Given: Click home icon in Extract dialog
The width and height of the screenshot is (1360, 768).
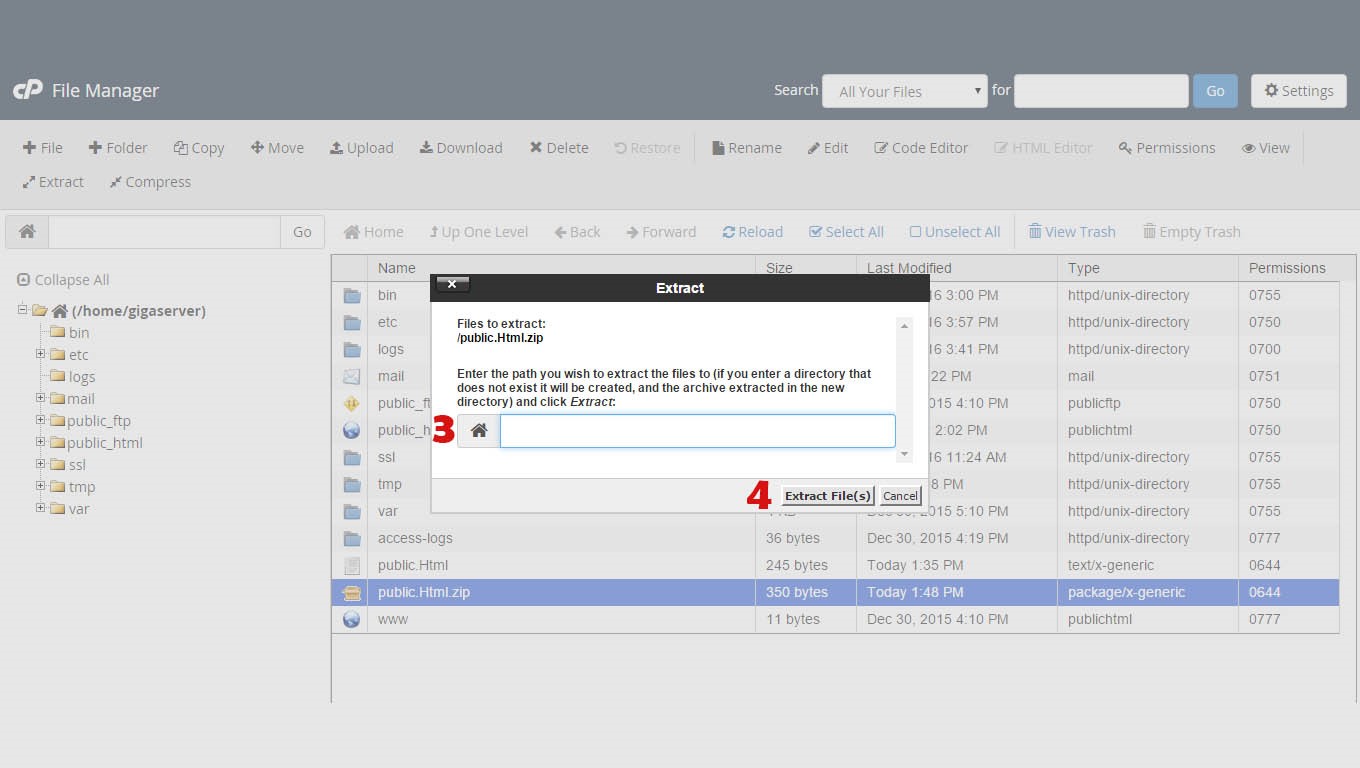Looking at the screenshot, I should coord(479,431).
